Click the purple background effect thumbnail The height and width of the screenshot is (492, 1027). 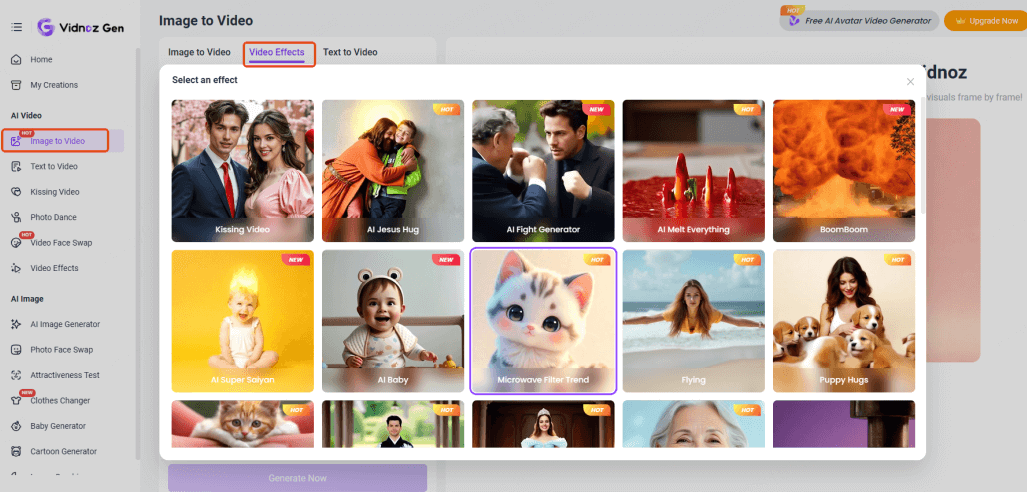click(844, 424)
